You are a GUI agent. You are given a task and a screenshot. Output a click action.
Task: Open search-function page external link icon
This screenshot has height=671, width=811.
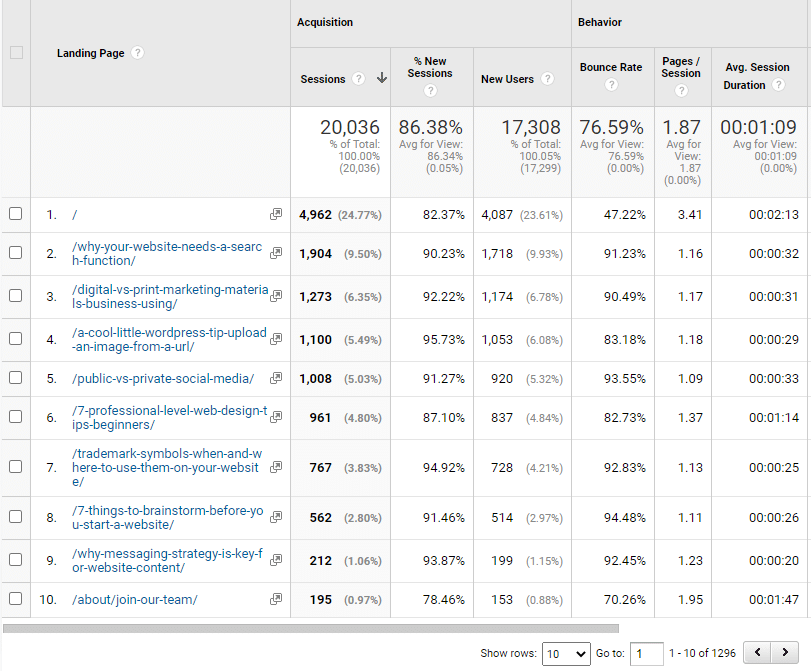point(276,253)
